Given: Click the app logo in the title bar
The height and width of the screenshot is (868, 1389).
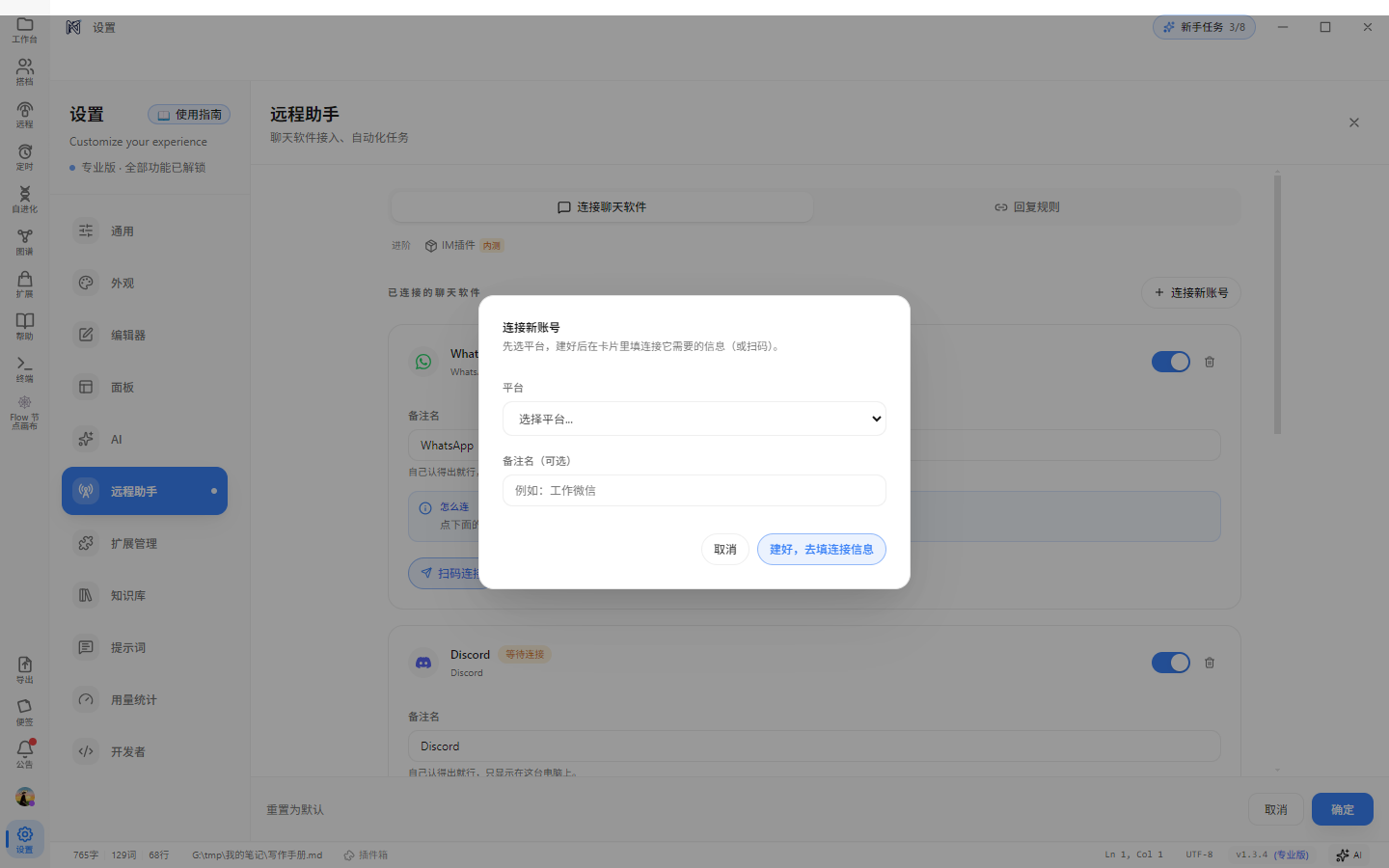Looking at the screenshot, I should 73,27.
